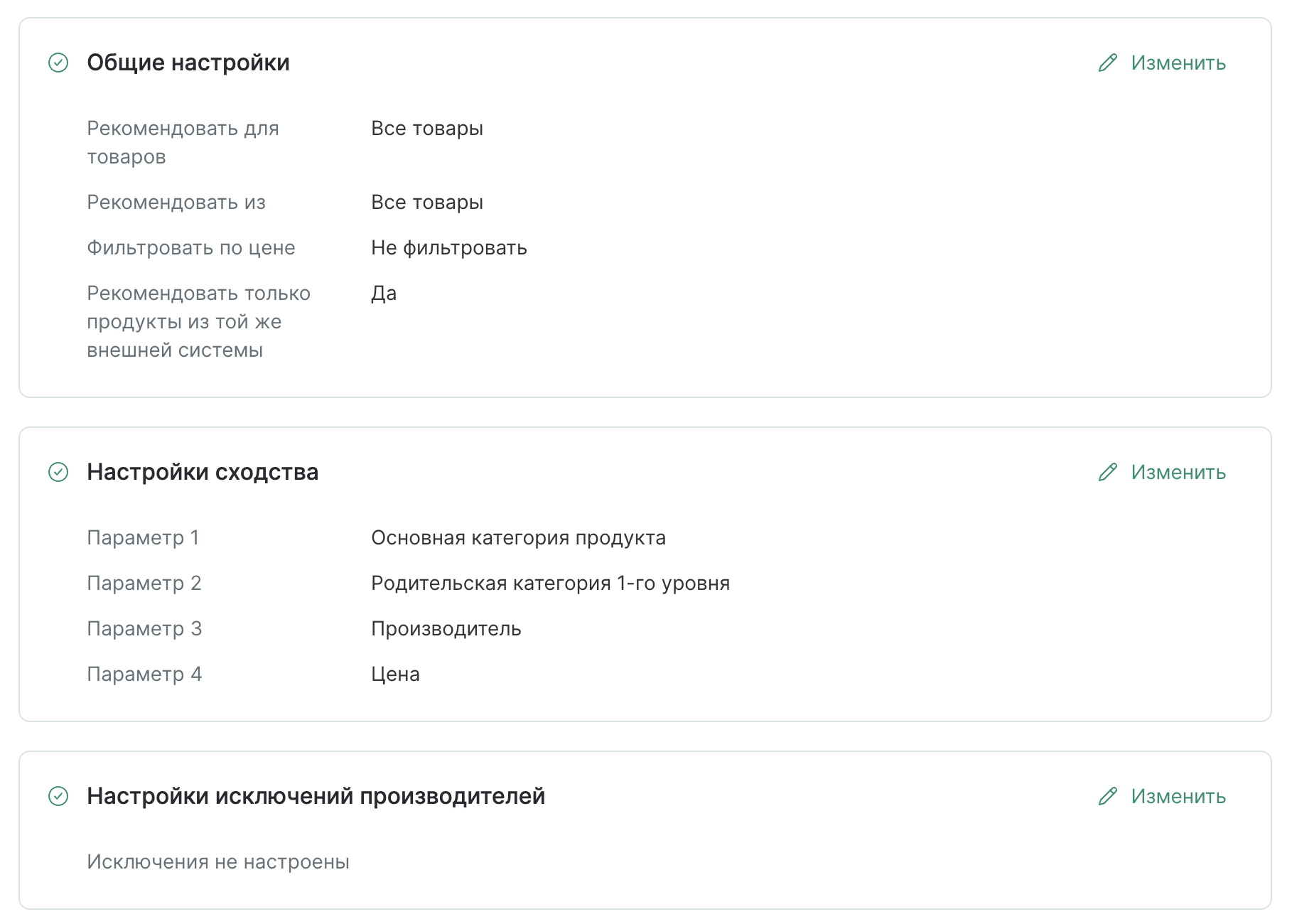Viewport: 1292px width, 924px height.
Task: Select the value Все товары for Рекомендовать для товаров
Action: click(426, 129)
